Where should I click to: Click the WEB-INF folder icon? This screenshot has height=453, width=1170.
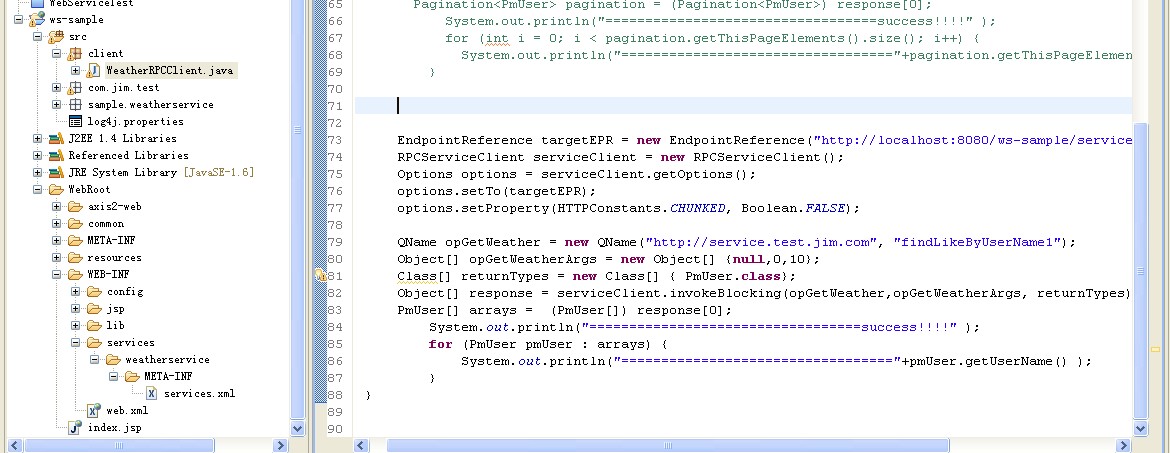[75, 275]
